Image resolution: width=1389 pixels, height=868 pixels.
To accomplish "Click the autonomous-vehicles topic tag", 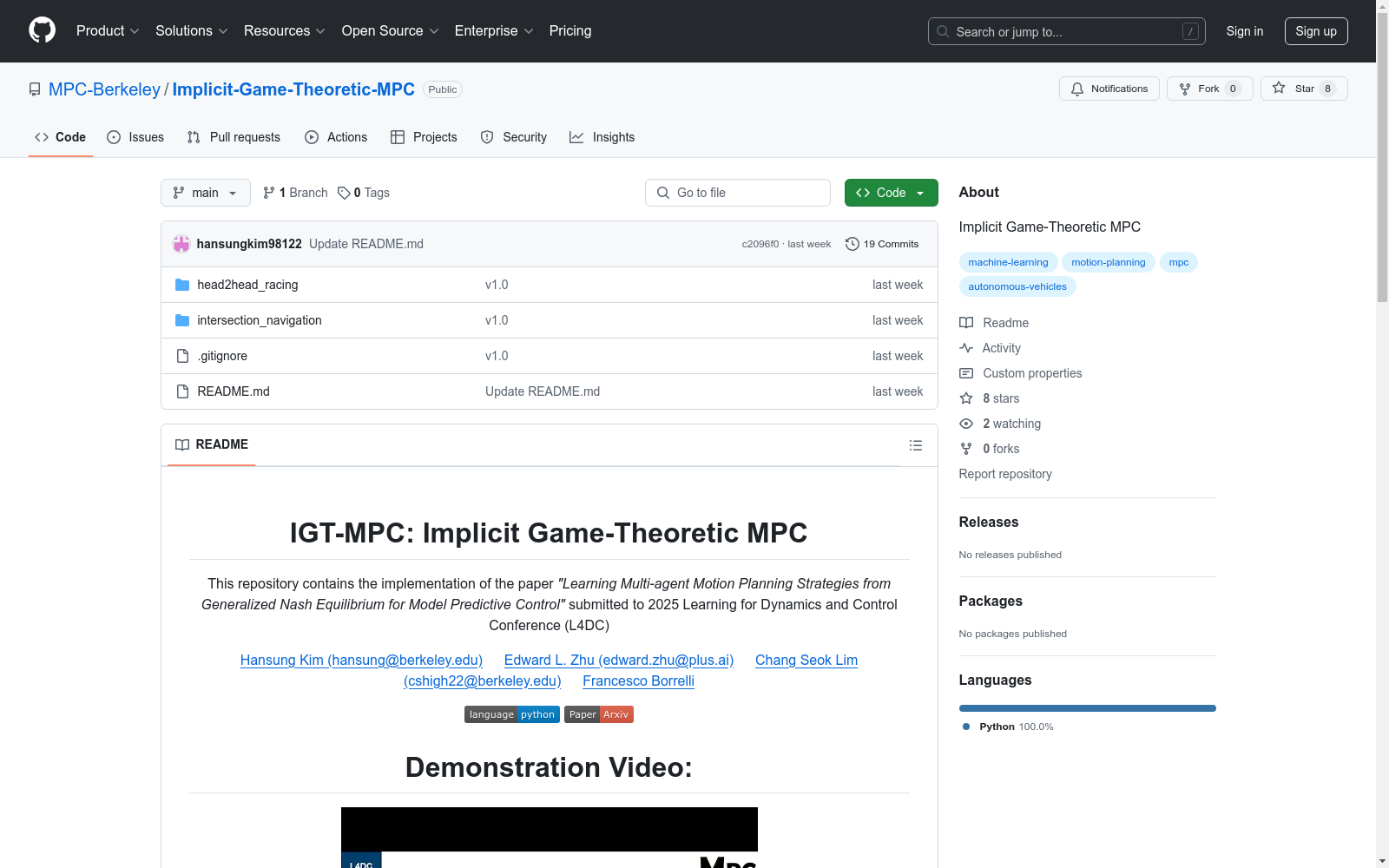I will (1017, 286).
